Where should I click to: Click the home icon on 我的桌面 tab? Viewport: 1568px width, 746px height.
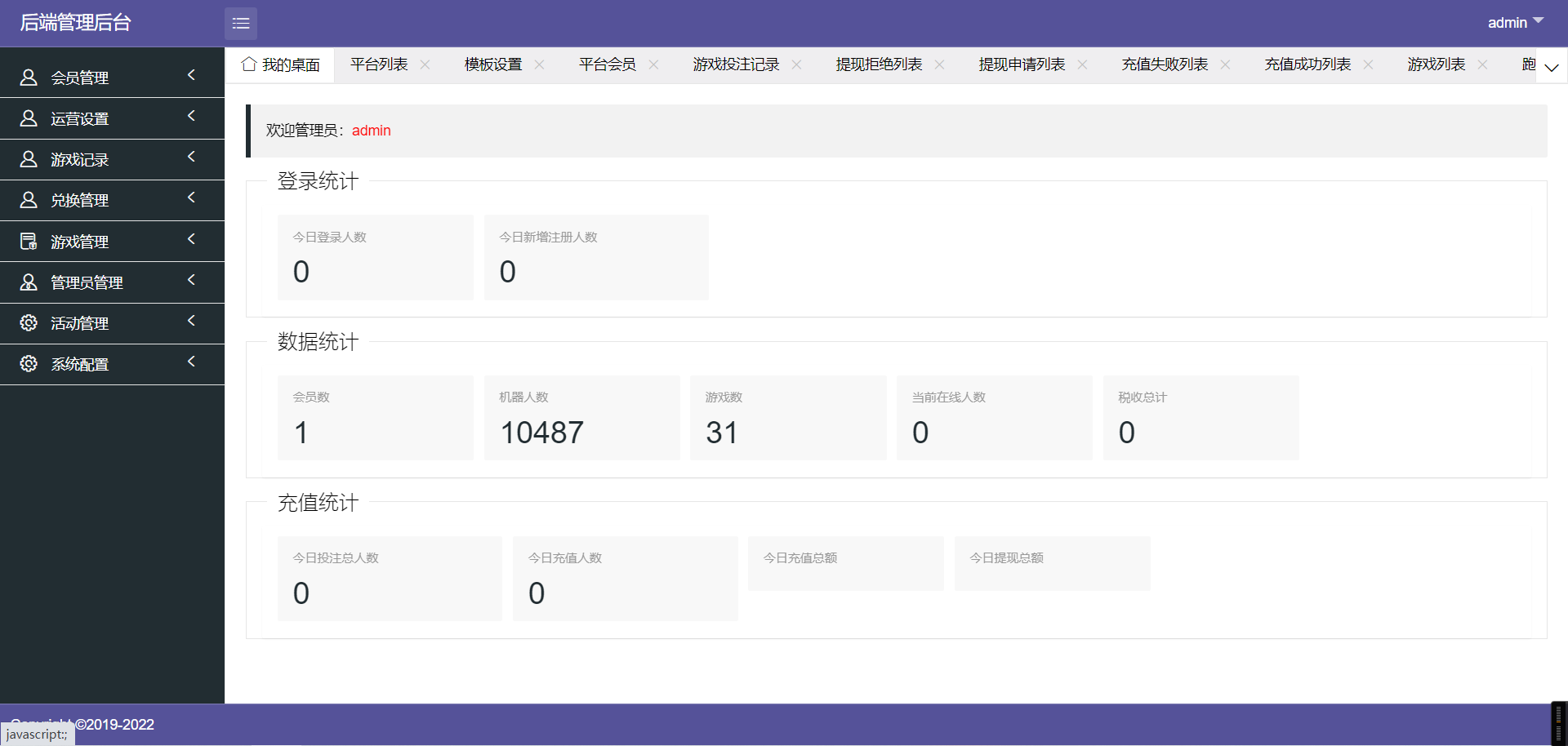(249, 64)
